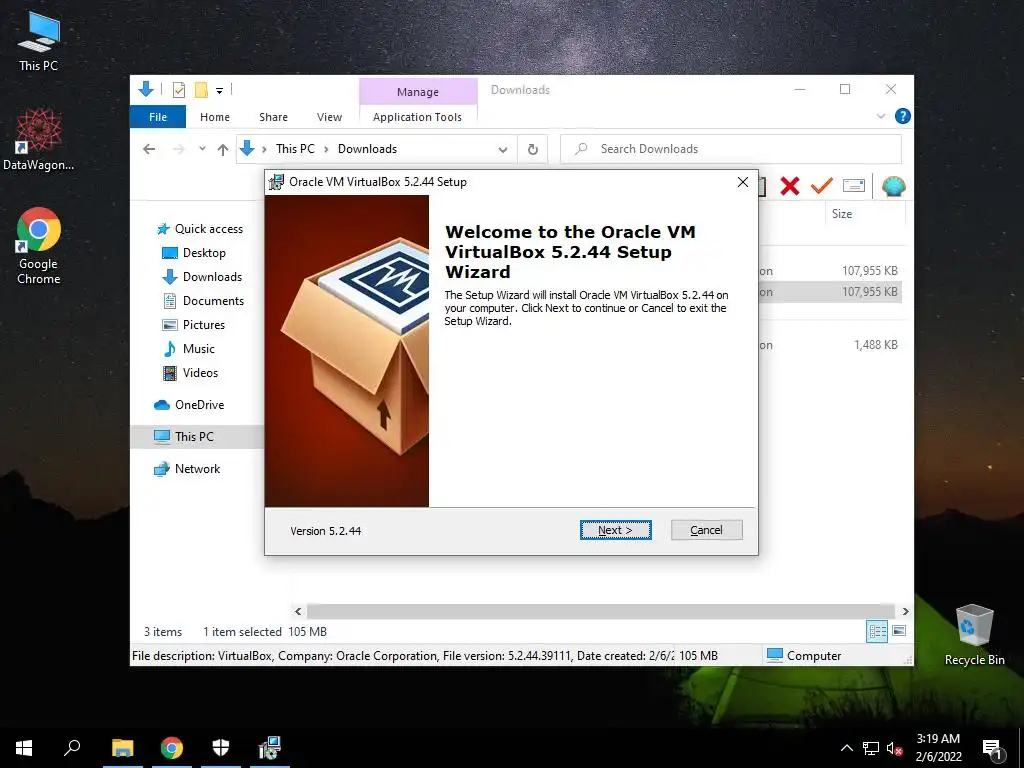Click Google Chrome on the taskbar
1024x768 pixels.
point(172,748)
